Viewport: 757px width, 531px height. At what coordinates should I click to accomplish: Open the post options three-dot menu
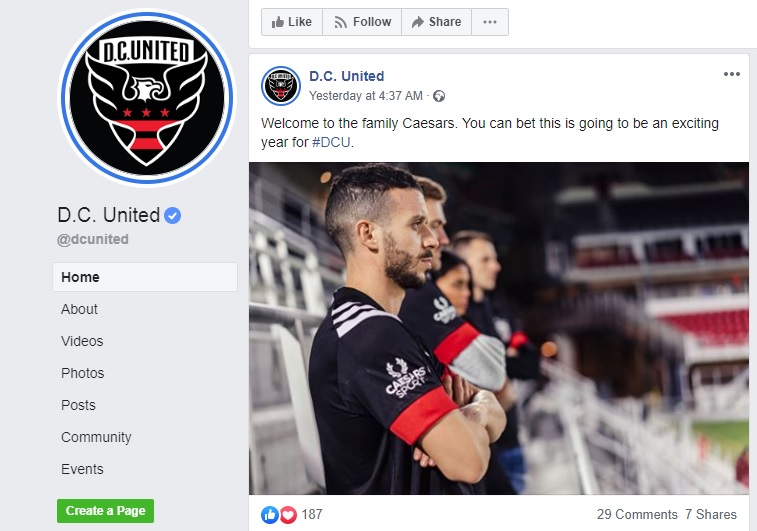click(x=731, y=74)
